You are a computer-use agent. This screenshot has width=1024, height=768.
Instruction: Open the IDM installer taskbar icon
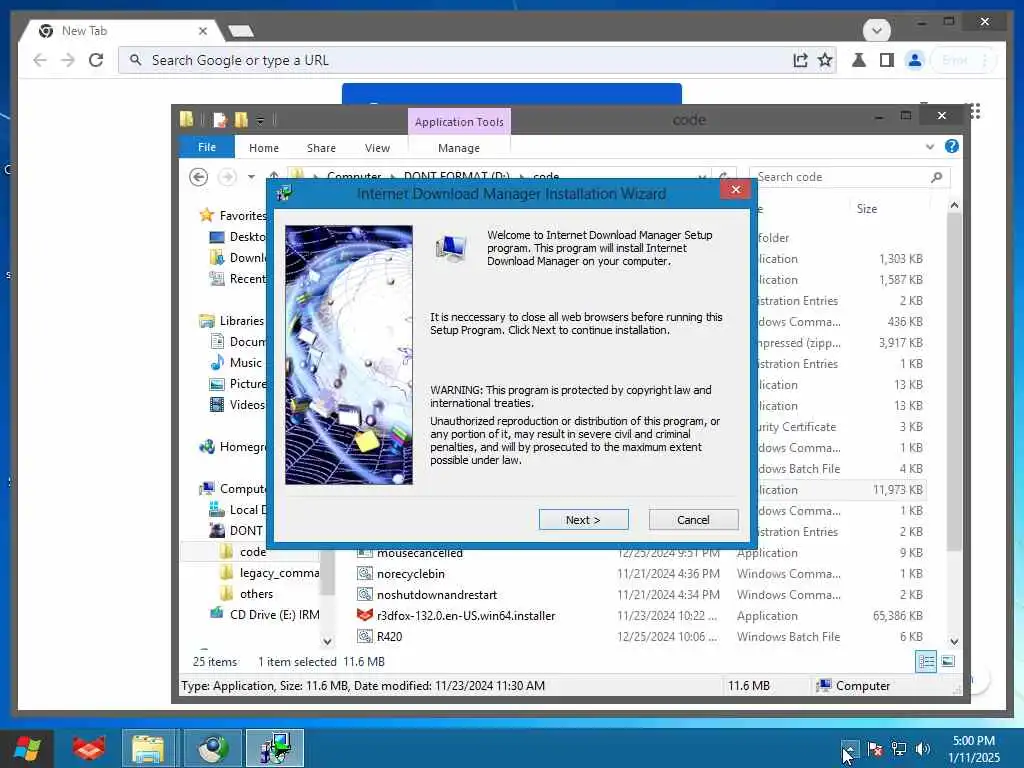point(275,748)
